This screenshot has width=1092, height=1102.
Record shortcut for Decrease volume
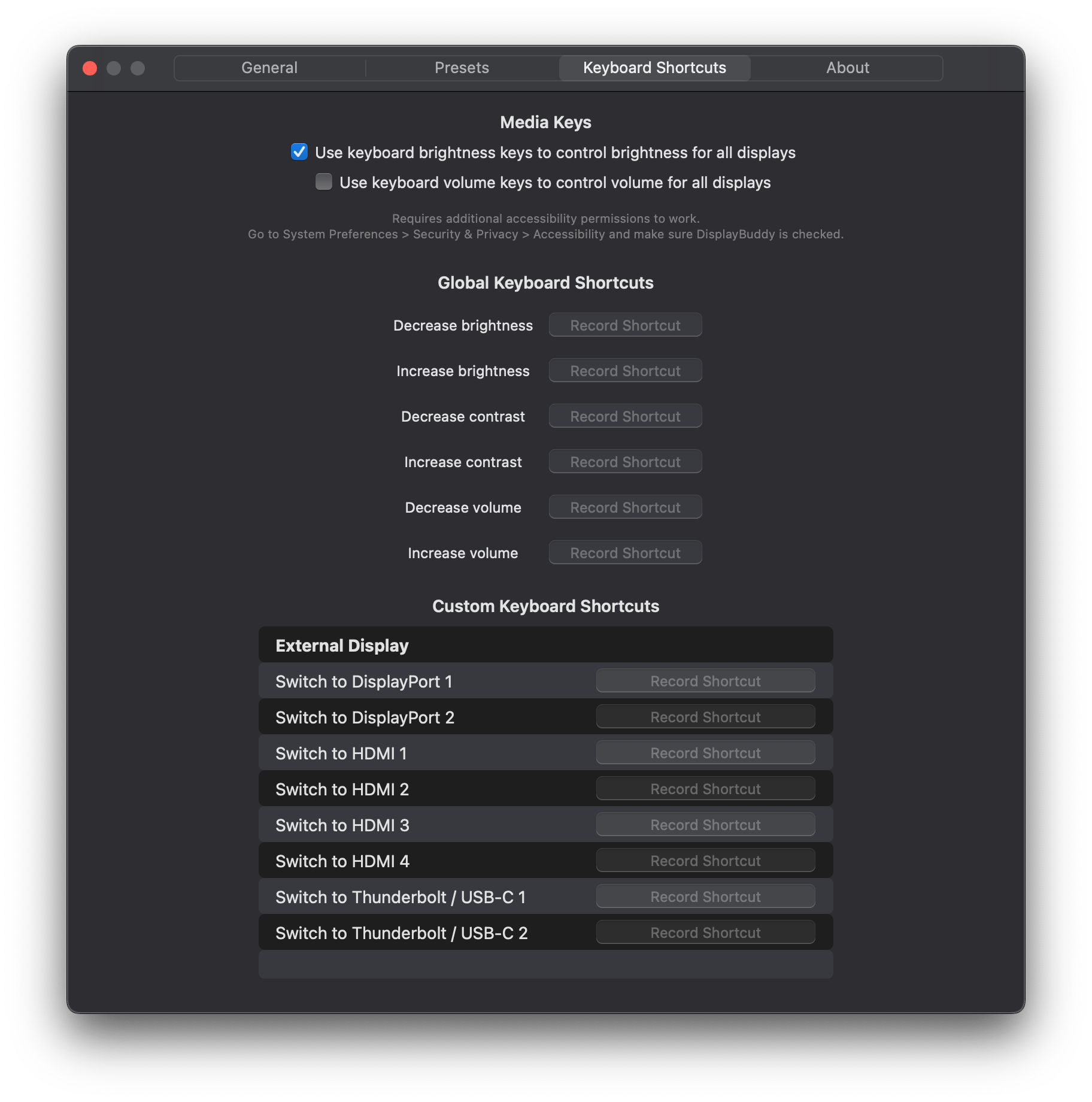coord(625,507)
